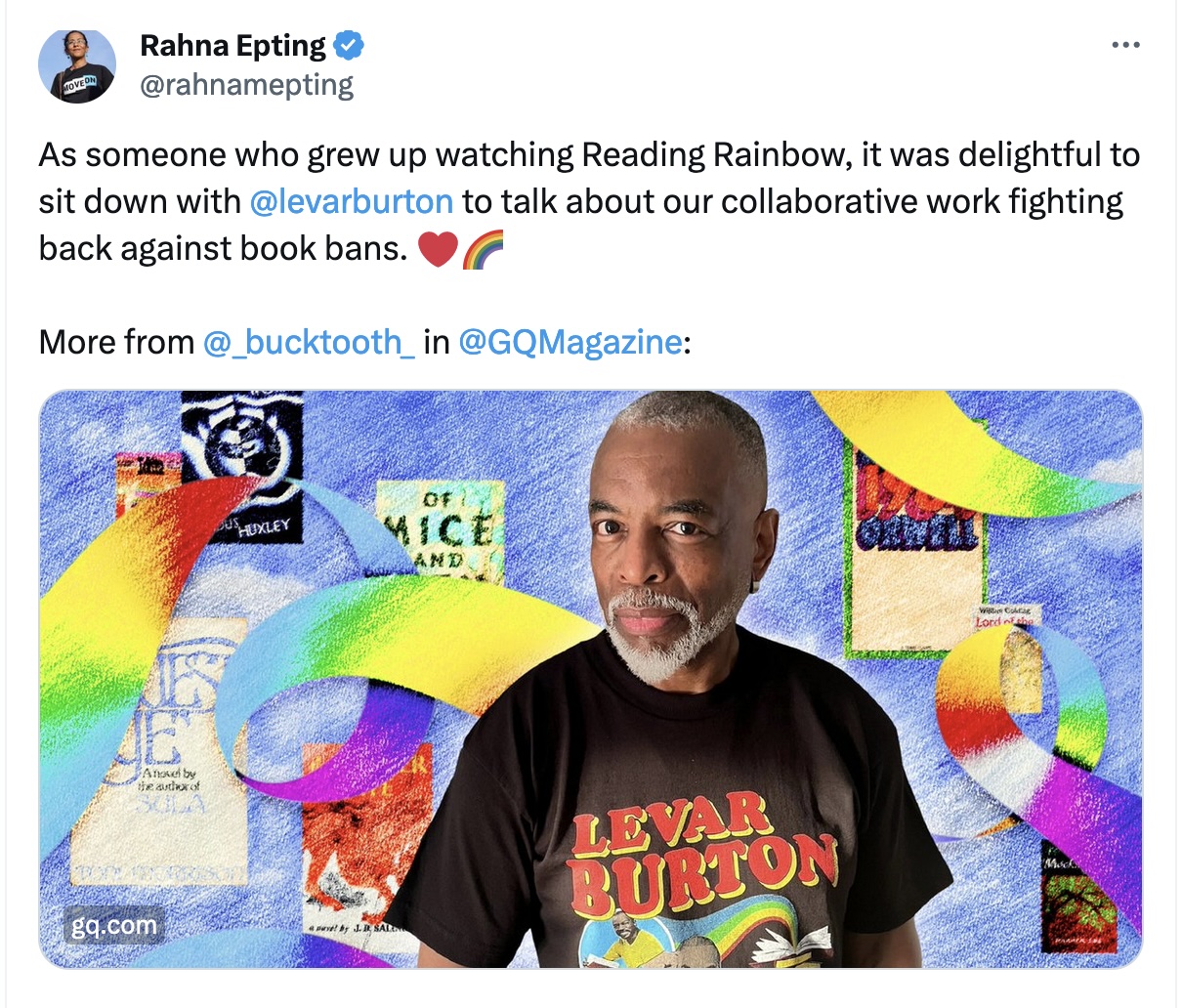Click the blue verified badge icon
The image size is (1182, 1008).
tap(349, 45)
